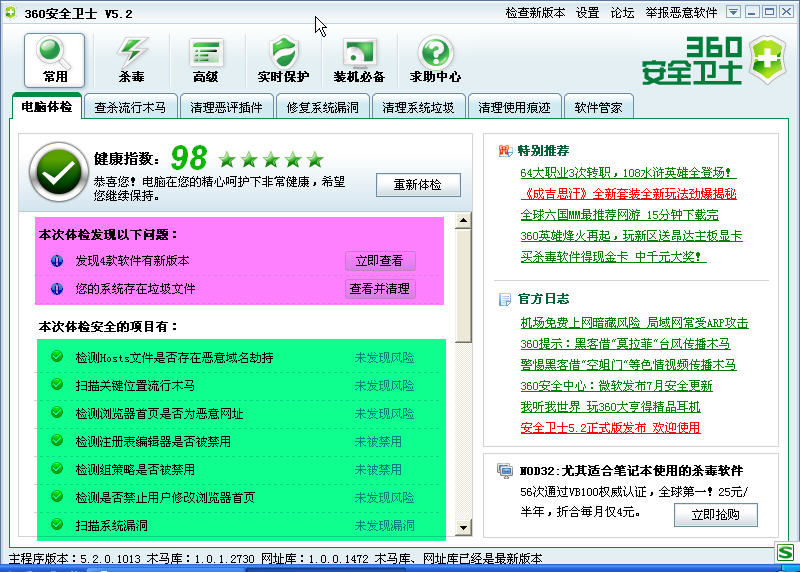Click green check beside 检测浏览器首页是否为恶意网址
800x572 pixels.
tap(57, 412)
